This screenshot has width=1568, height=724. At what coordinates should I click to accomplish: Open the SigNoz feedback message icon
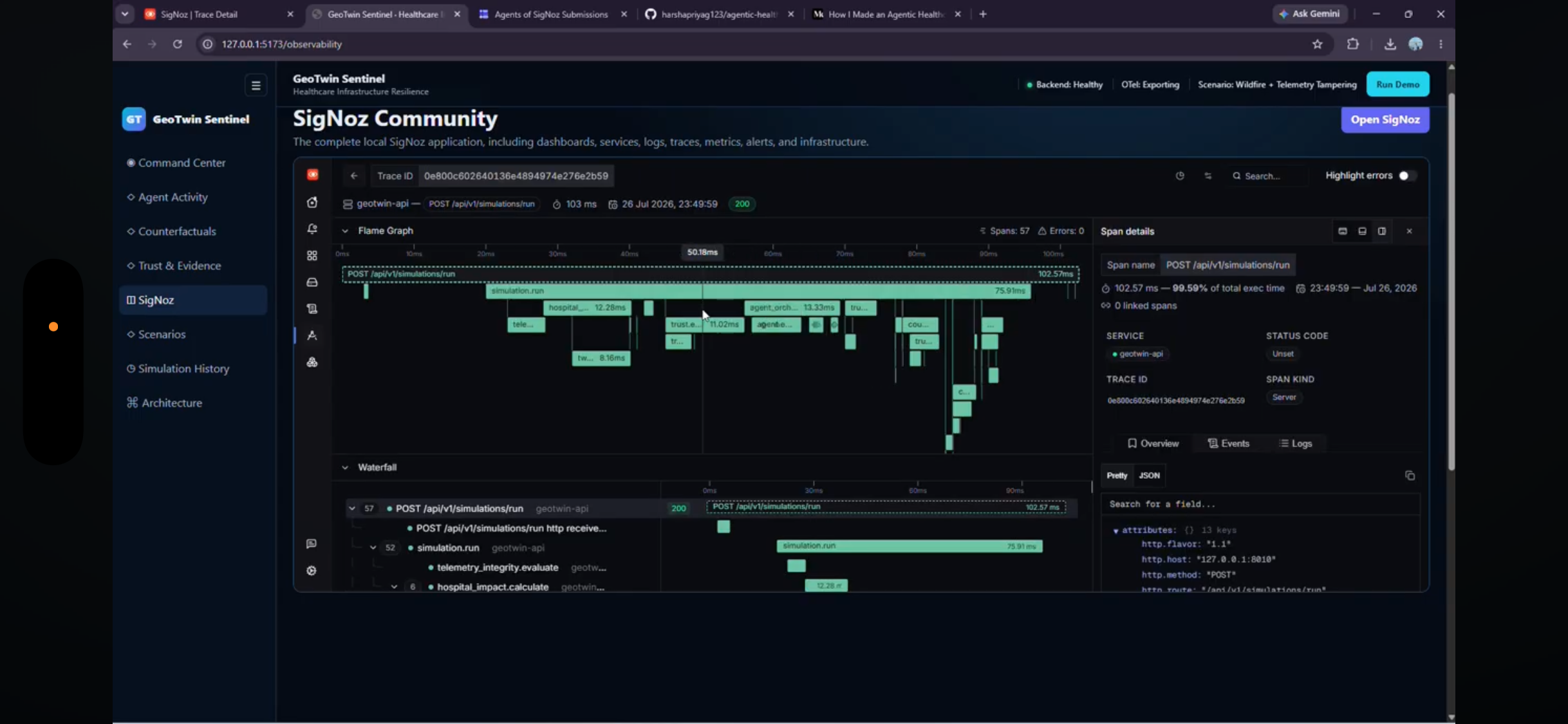coord(312,544)
